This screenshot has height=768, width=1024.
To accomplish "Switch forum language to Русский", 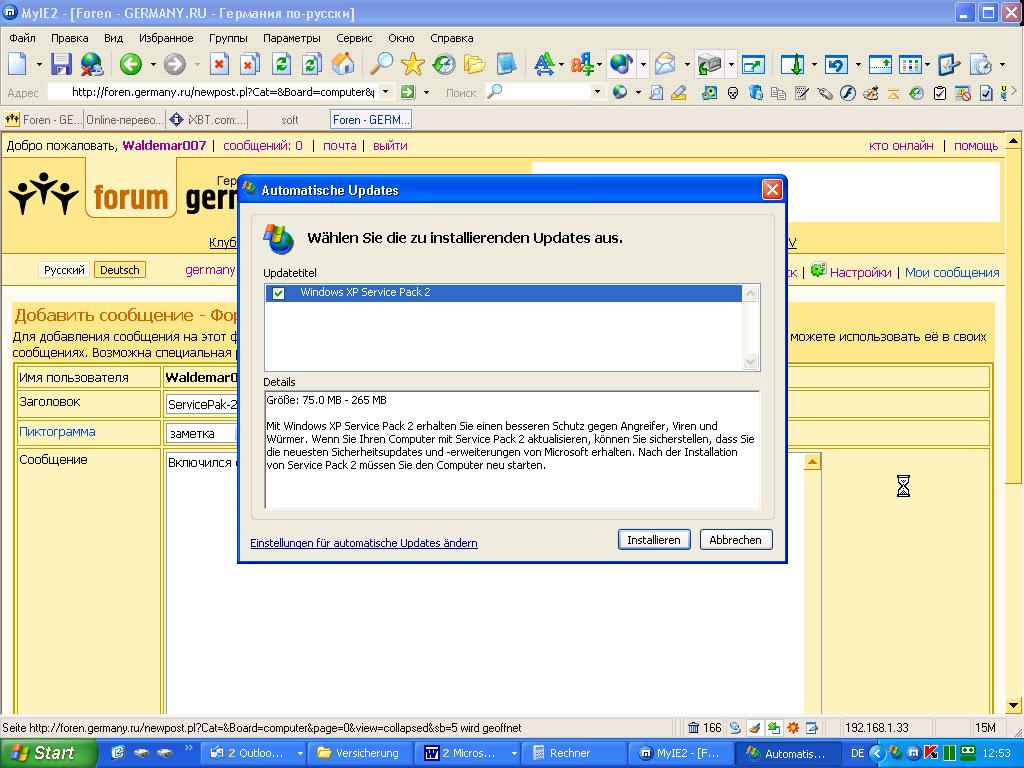I will coord(64,270).
